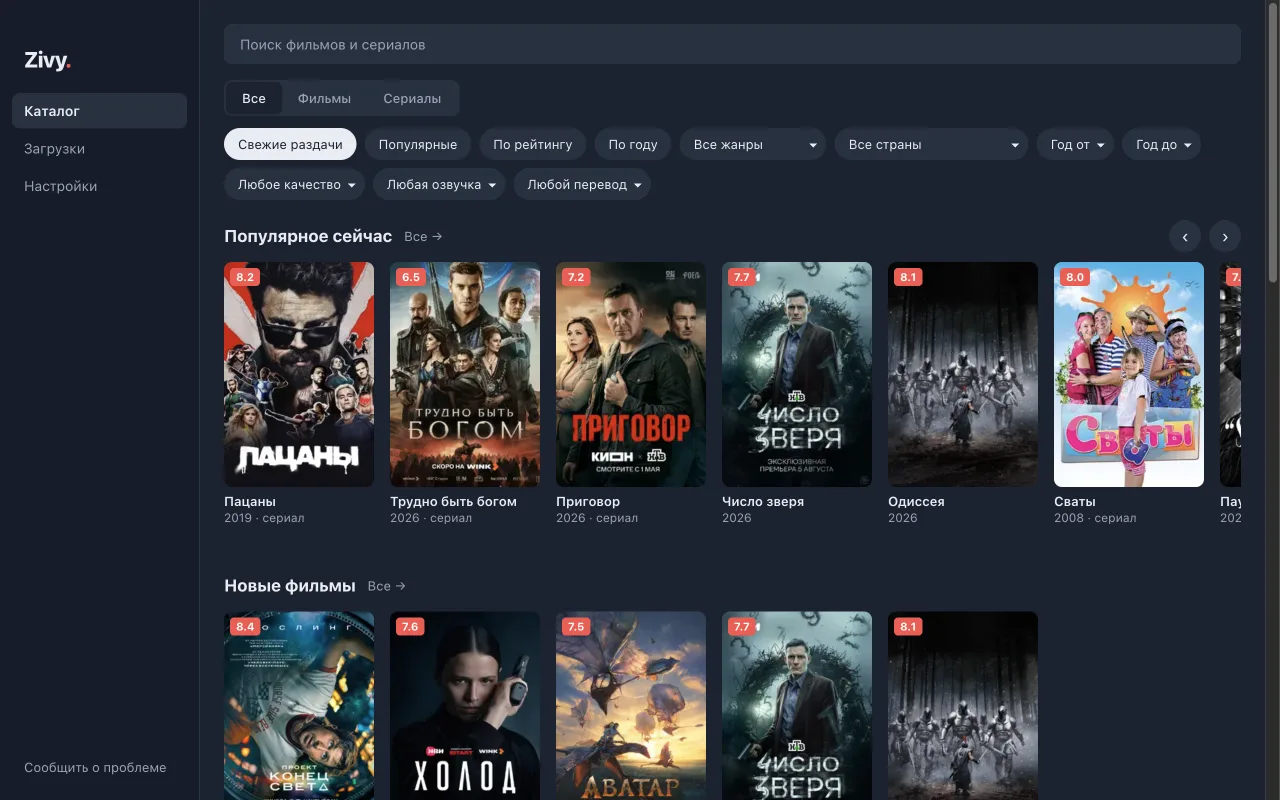Advance the Популярное сейчас carousel with right chevron
This screenshot has width=1280, height=800.
coord(1225,237)
